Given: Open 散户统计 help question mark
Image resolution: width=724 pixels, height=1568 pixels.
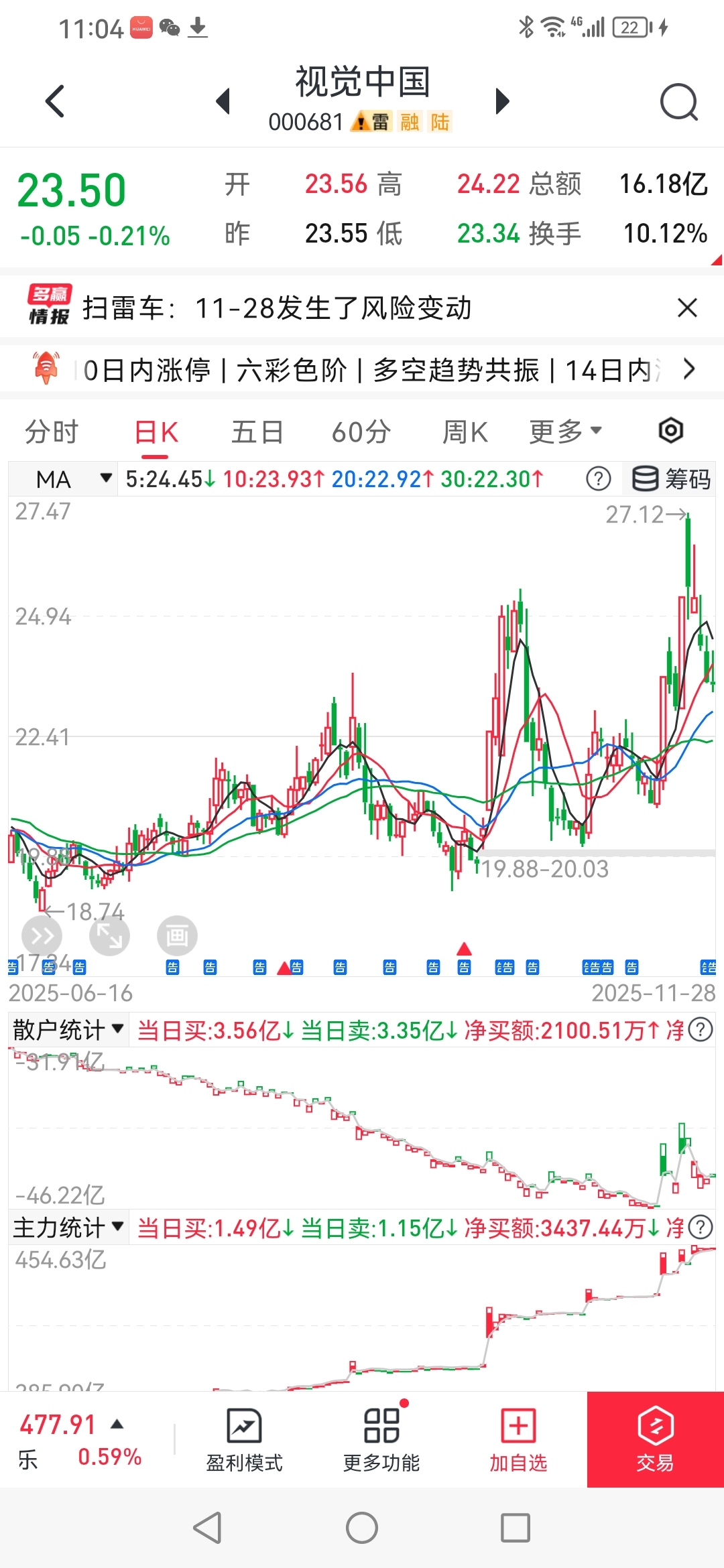Looking at the screenshot, I should pyautogui.click(x=701, y=1029).
